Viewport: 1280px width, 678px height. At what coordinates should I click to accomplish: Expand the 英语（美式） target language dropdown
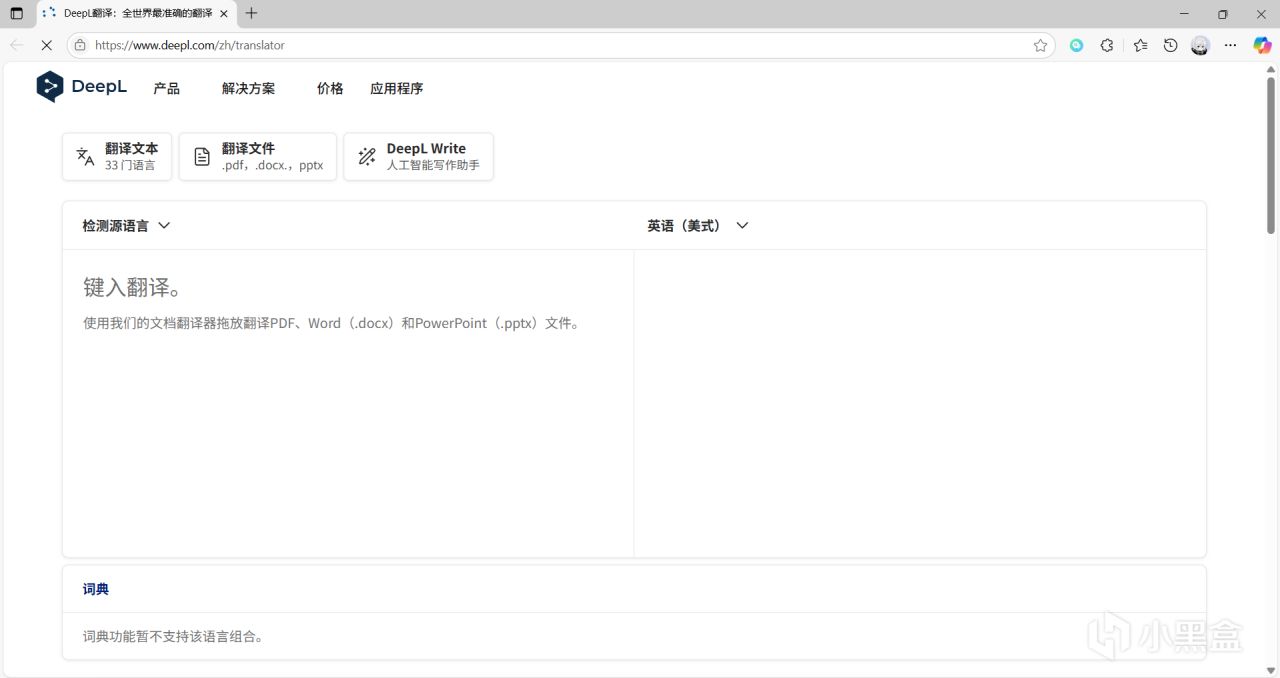point(698,226)
